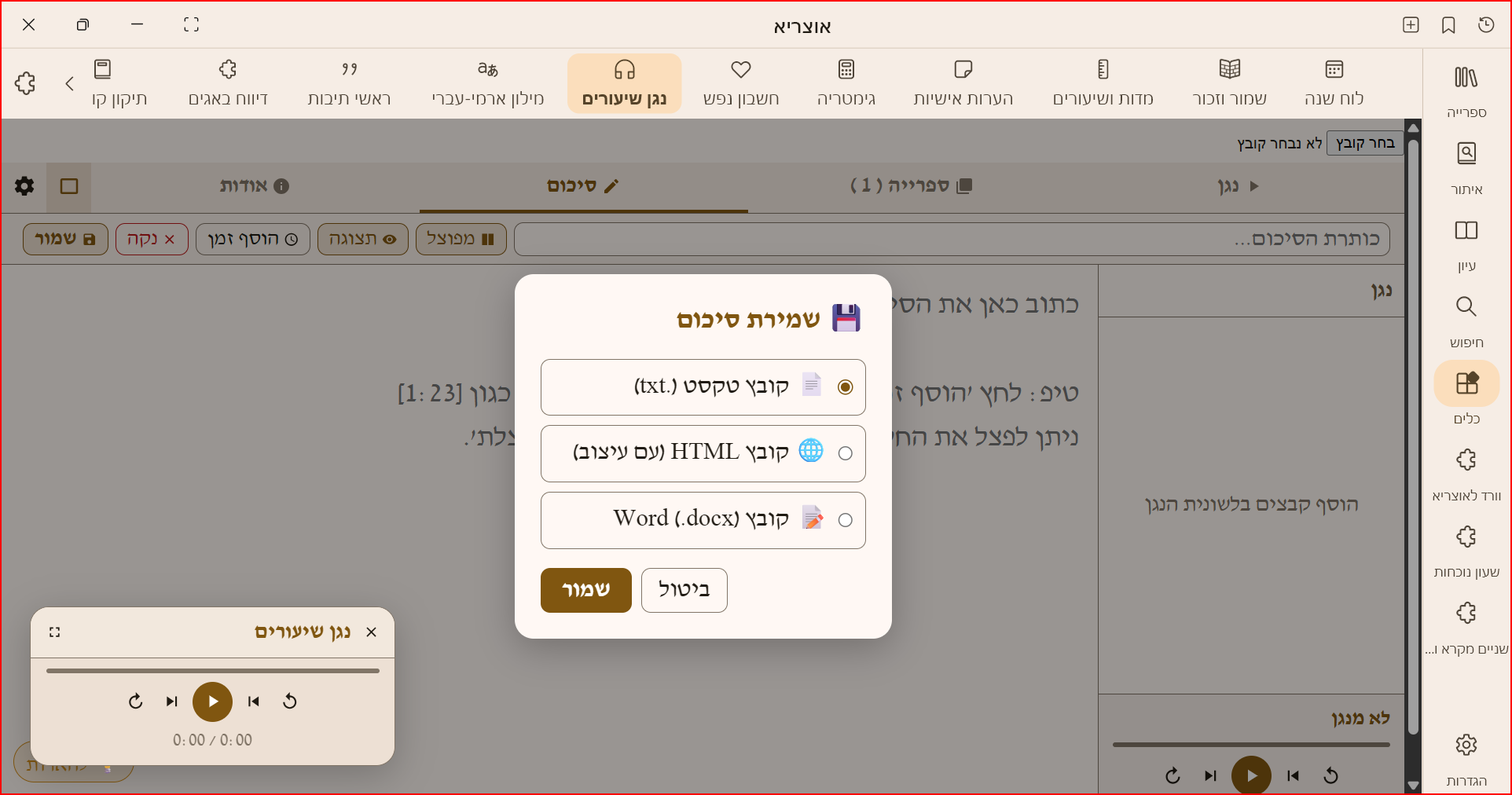Click forward-seek icon in side panel player

click(1173, 776)
